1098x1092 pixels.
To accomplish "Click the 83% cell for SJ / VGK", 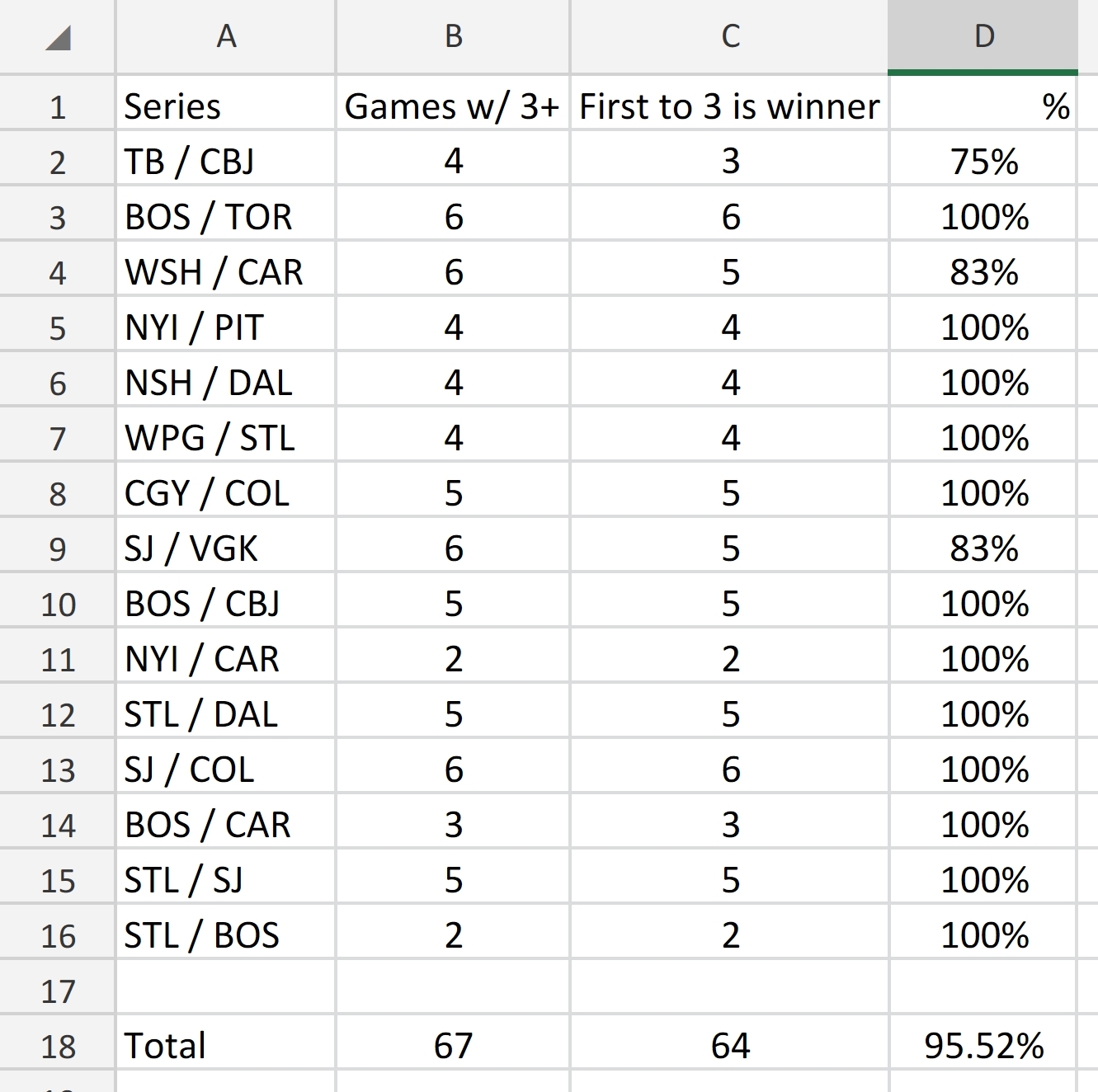I will [983, 547].
